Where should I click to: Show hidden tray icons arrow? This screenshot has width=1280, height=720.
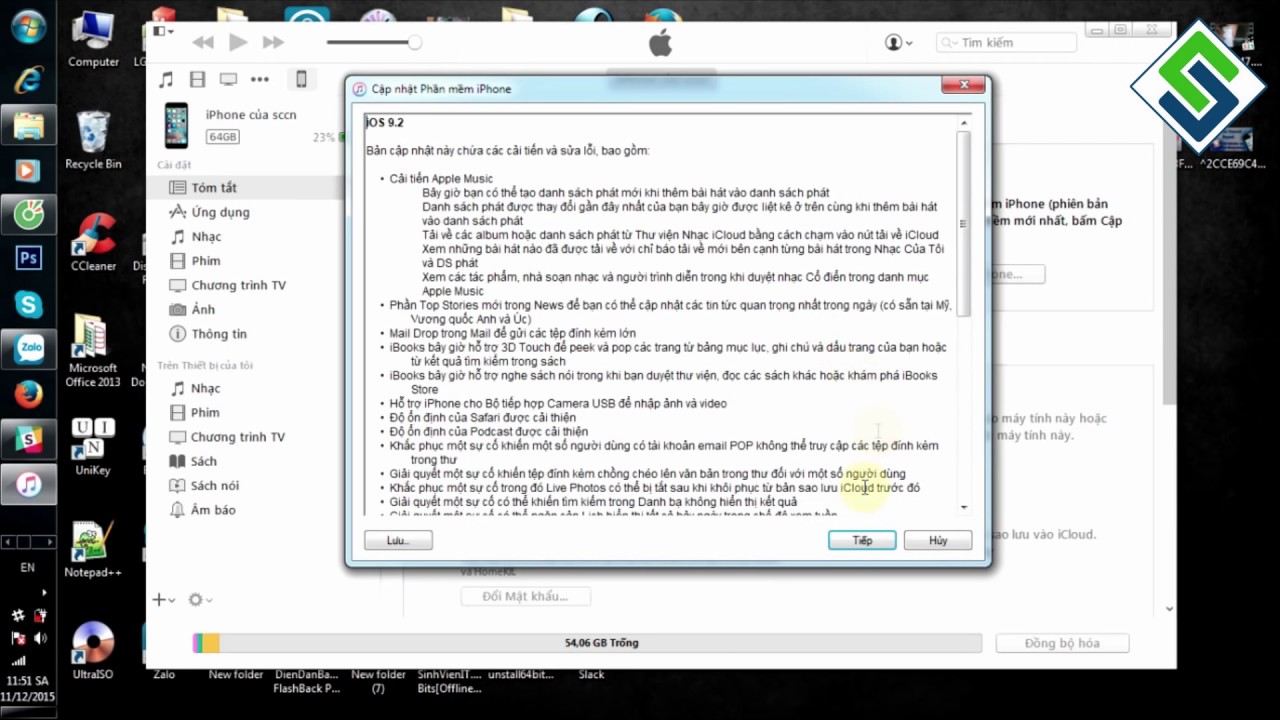pos(43,593)
